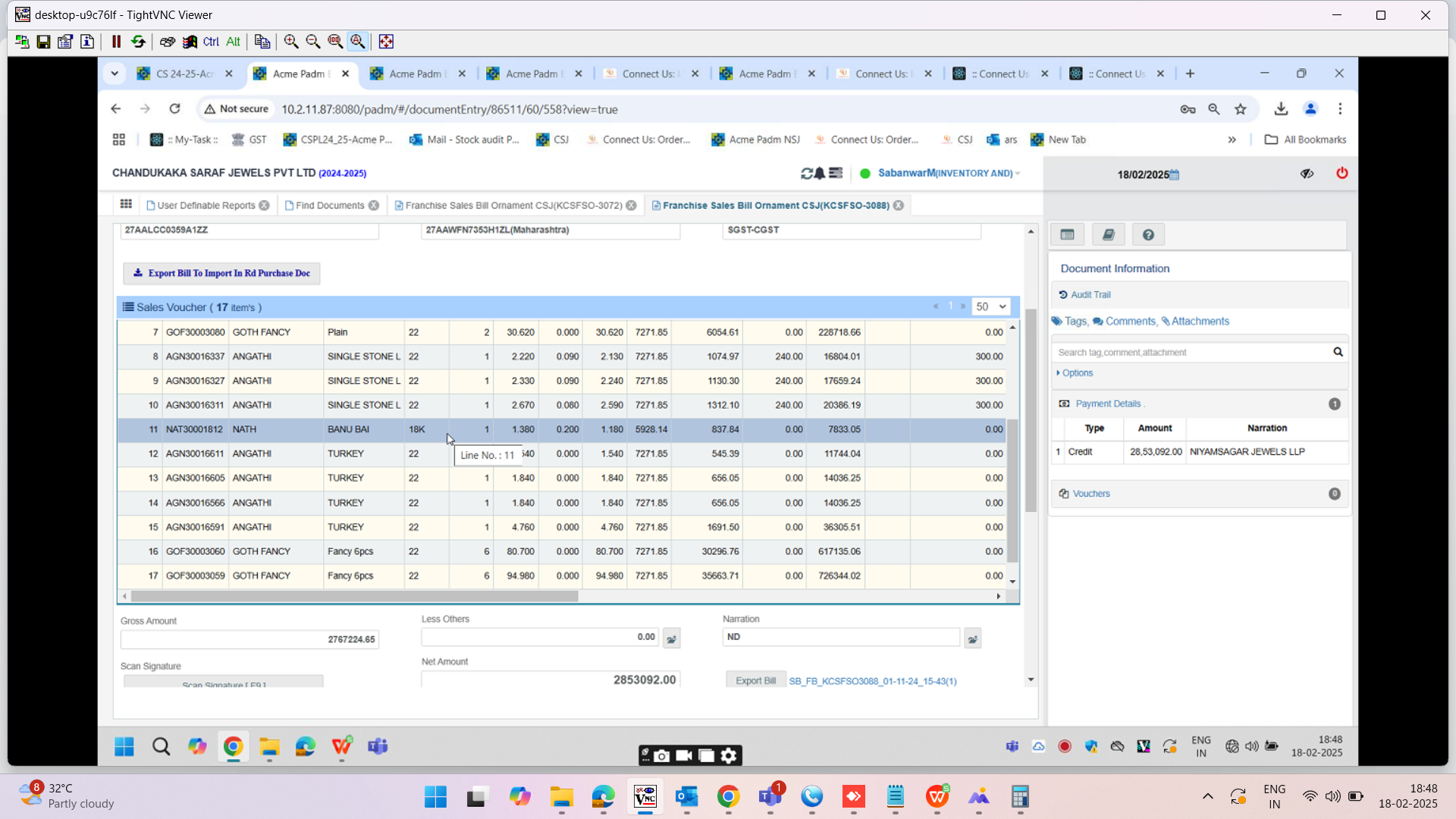The width and height of the screenshot is (1456, 819).
Task: Open the GST bookmark
Action: [x=249, y=140]
